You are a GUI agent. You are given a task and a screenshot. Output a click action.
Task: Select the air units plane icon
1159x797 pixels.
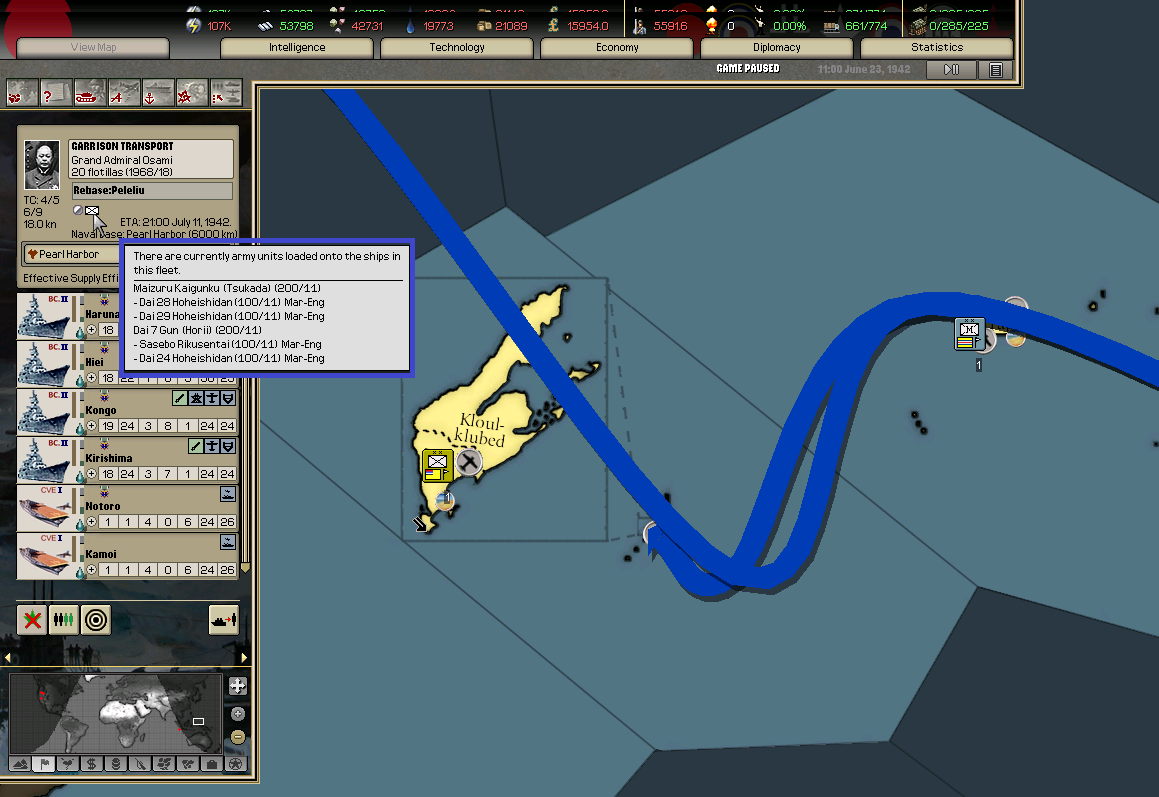124,95
